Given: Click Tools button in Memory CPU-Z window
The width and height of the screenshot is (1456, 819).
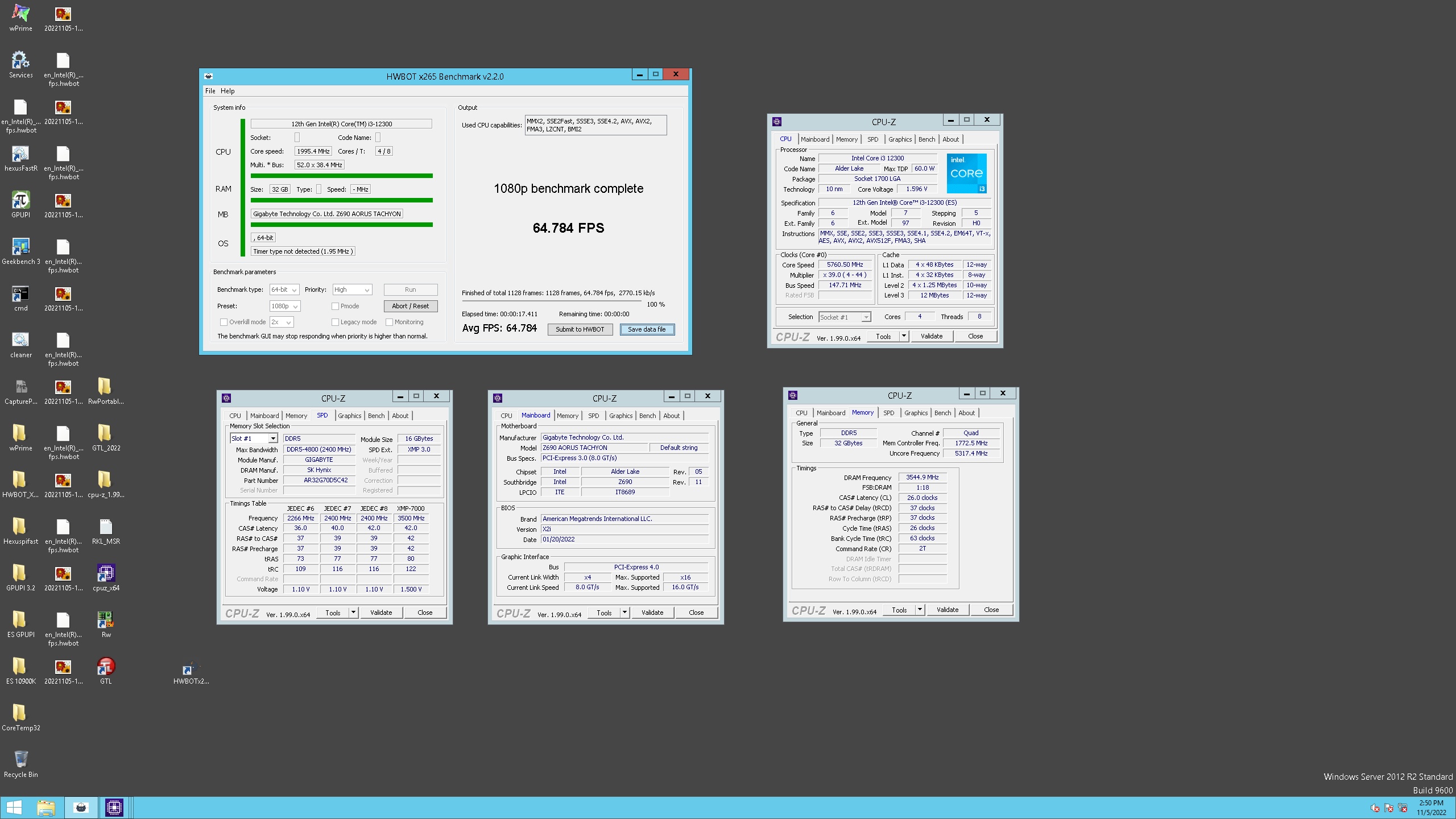Looking at the screenshot, I should click(899, 610).
